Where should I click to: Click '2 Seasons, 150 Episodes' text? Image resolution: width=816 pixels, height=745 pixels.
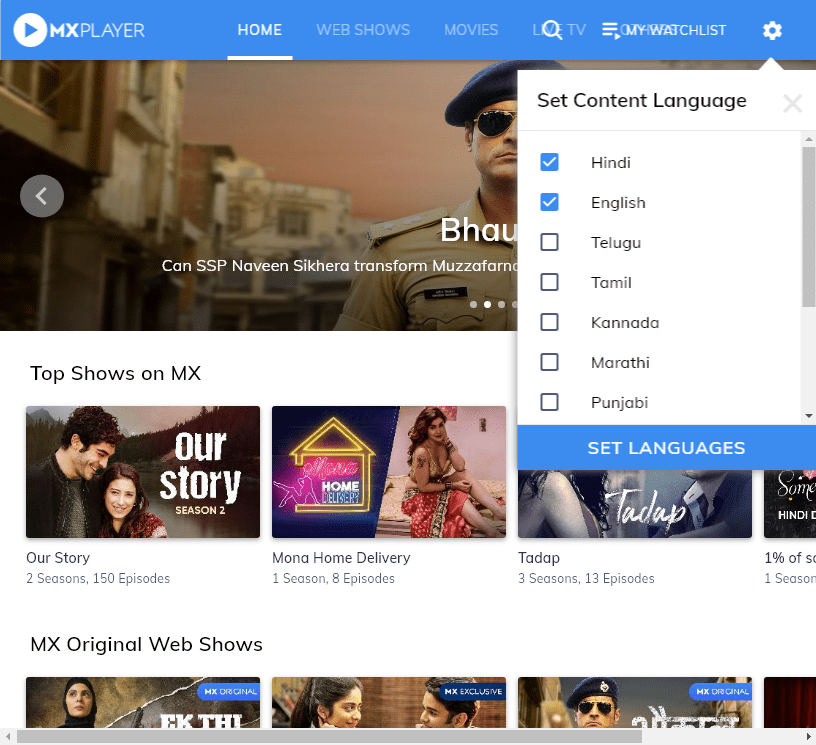[98, 579]
